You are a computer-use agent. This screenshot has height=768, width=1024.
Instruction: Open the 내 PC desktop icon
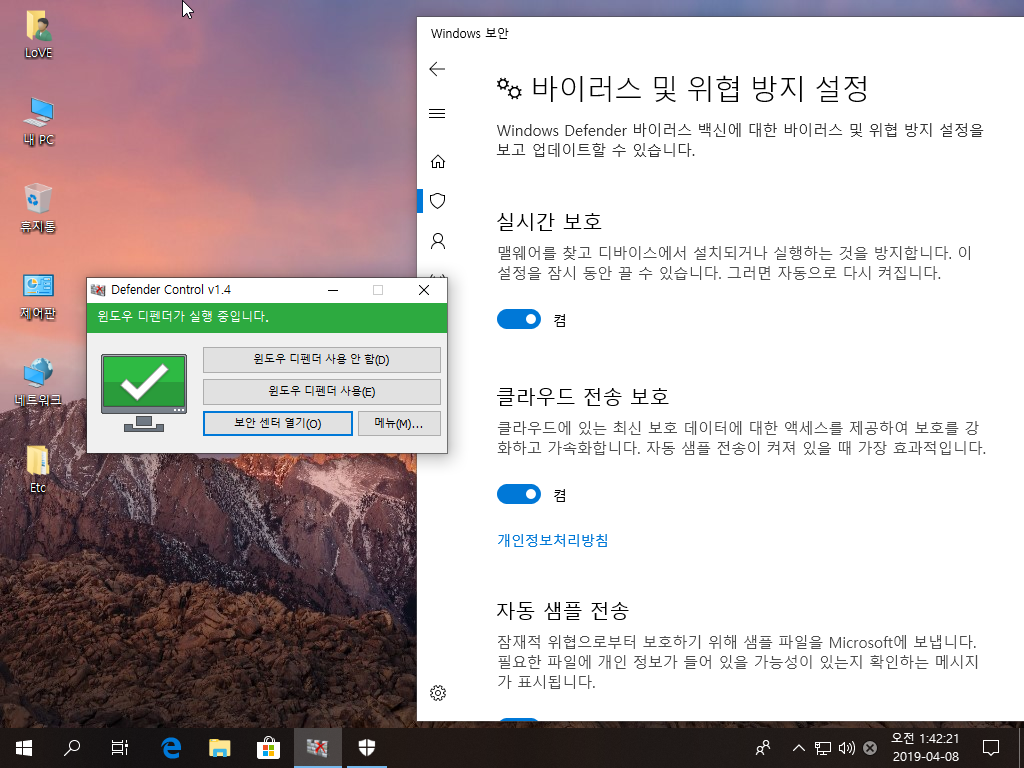[x=39, y=121]
